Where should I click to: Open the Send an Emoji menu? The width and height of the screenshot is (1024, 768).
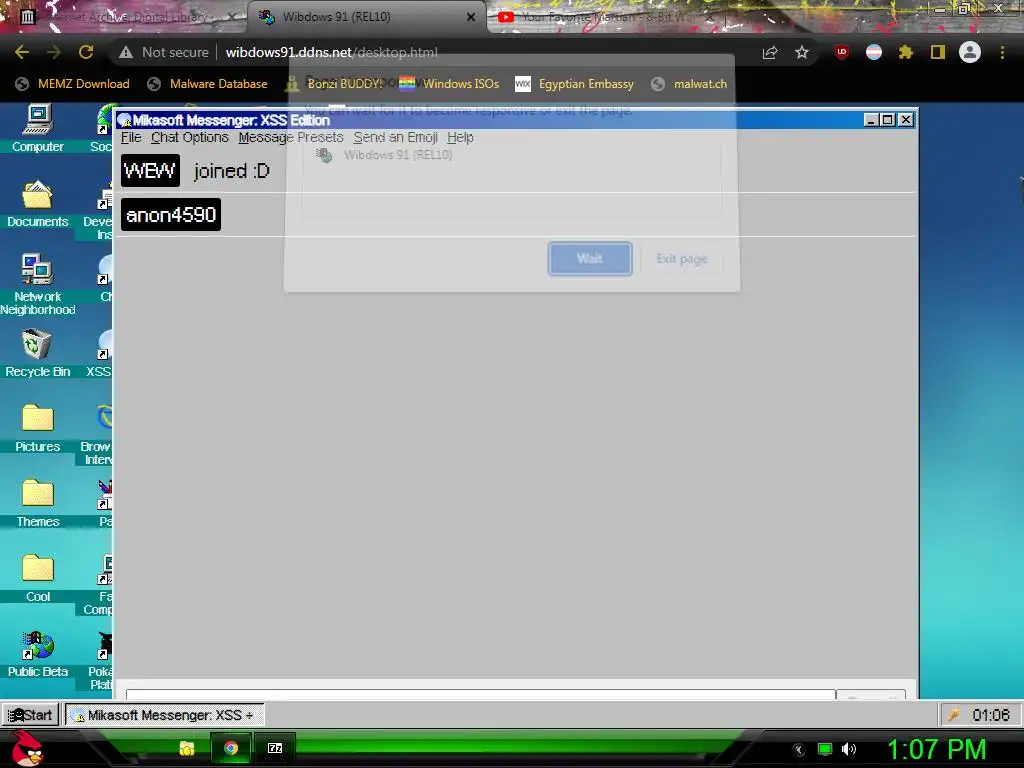click(395, 137)
